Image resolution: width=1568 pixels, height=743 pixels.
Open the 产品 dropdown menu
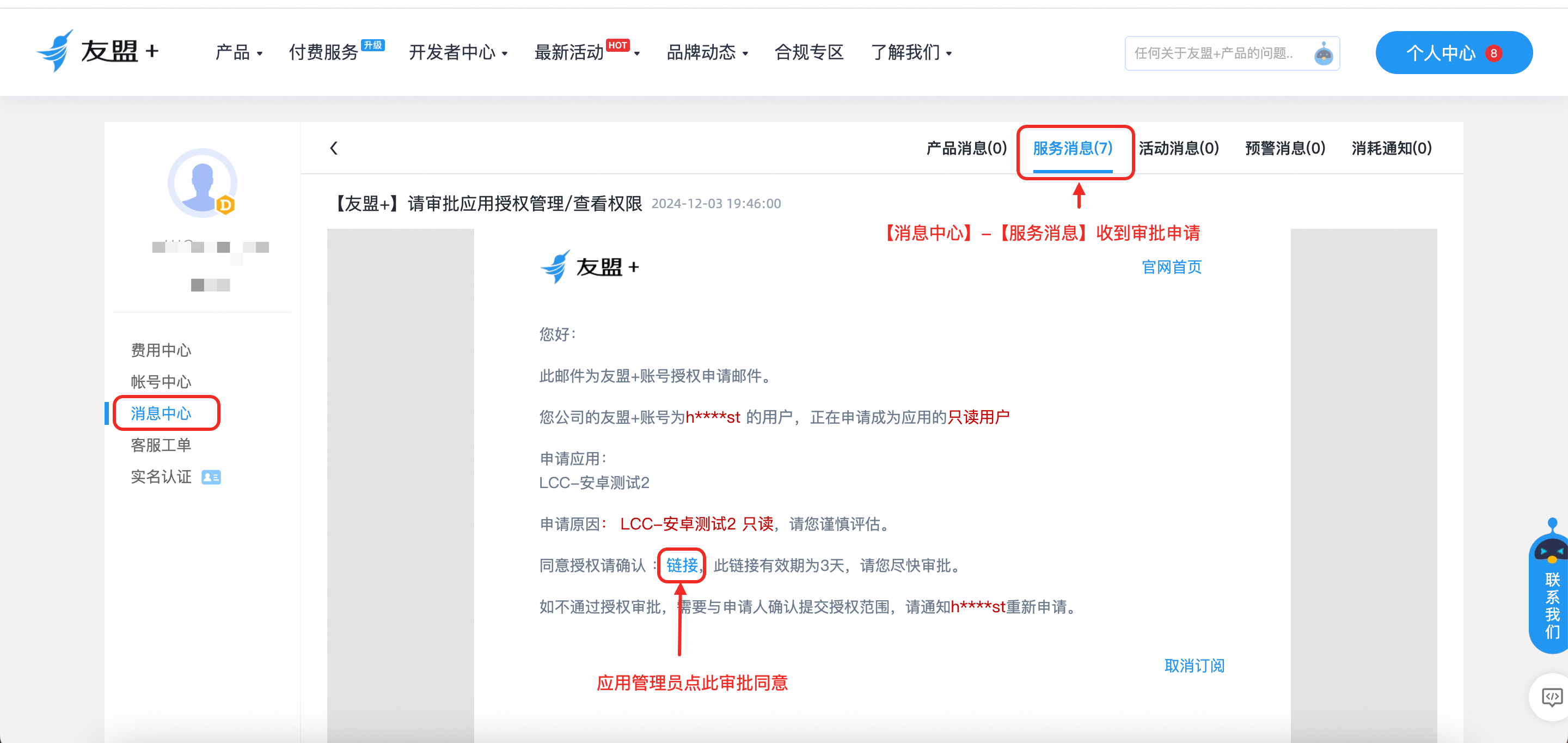pyautogui.click(x=238, y=53)
